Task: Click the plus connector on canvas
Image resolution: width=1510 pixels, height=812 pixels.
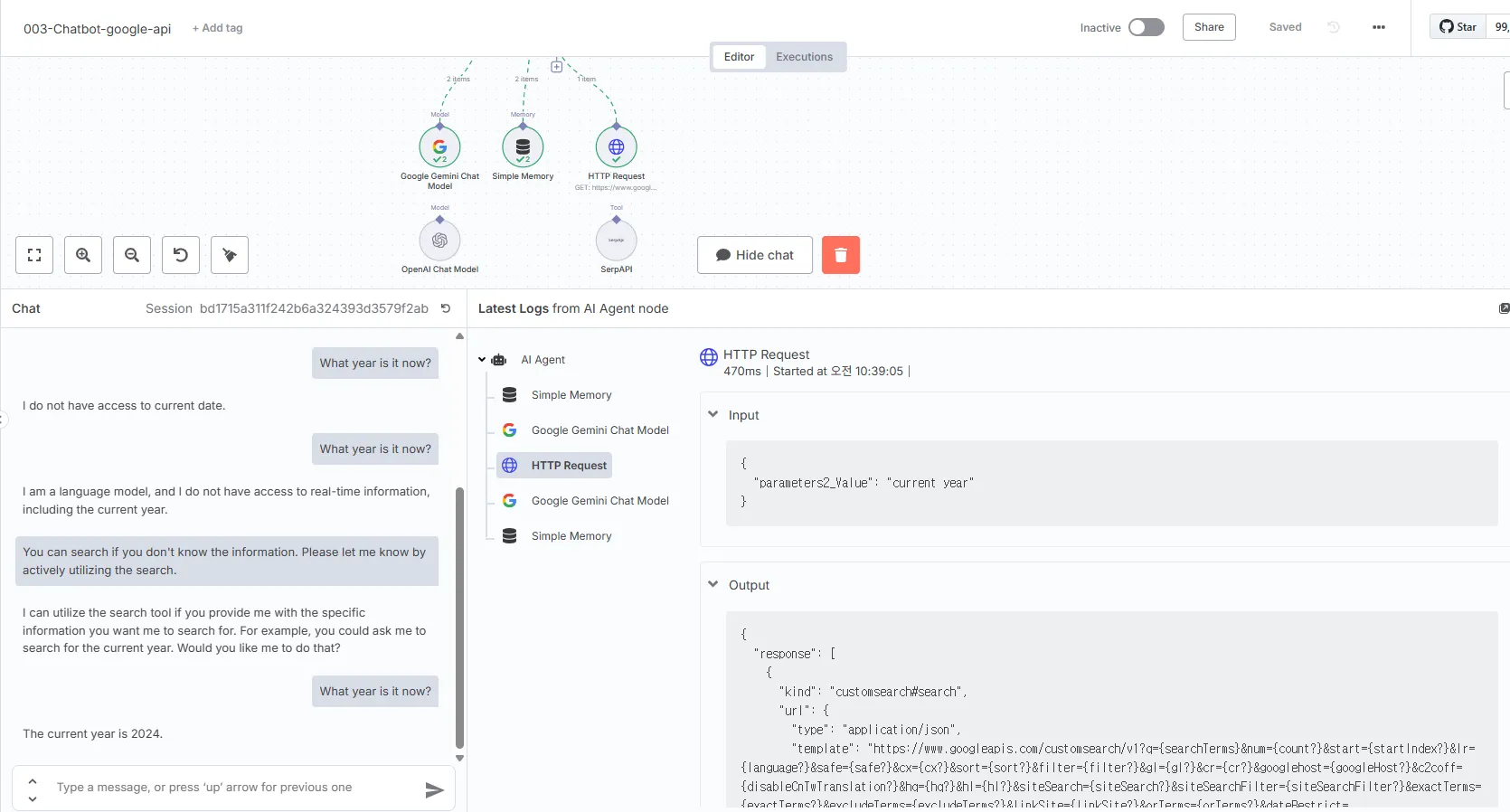Action: tap(557, 66)
